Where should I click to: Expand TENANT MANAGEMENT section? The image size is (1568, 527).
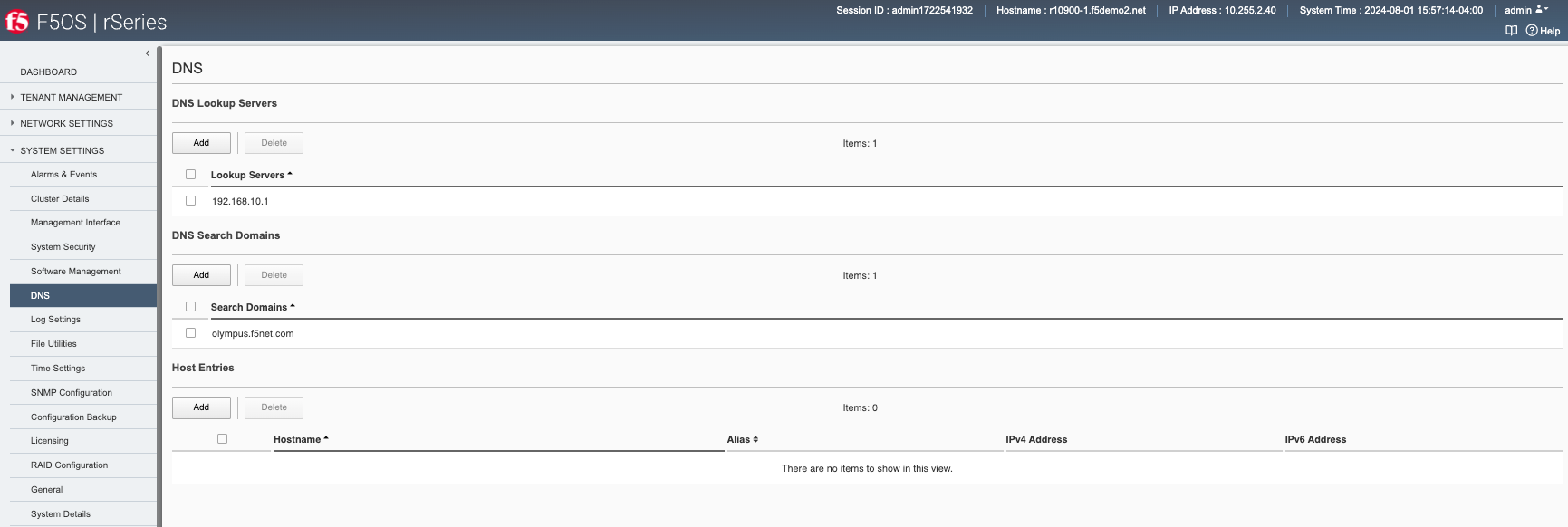(x=71, y=97)
